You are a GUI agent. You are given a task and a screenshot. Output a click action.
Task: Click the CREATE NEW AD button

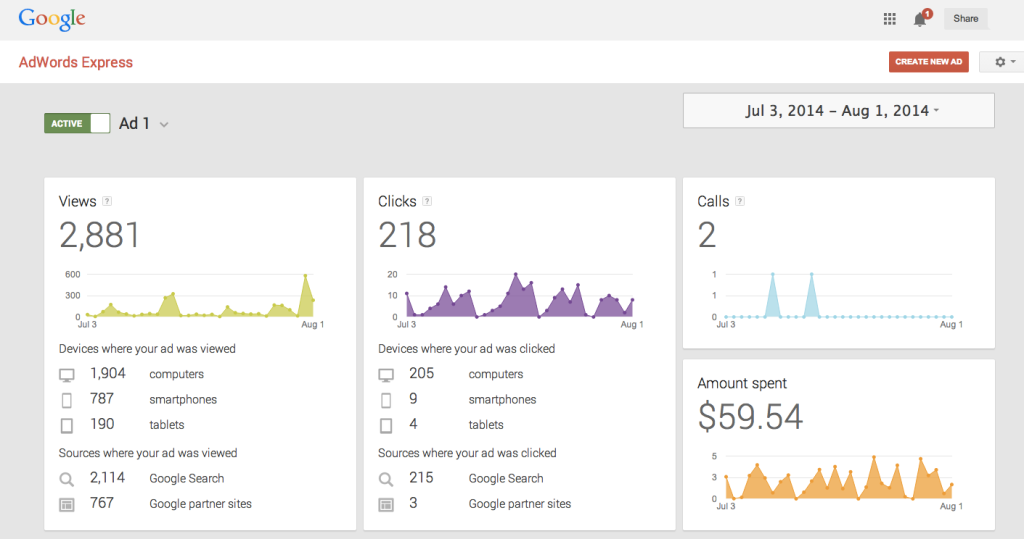(x=929, y=61)
